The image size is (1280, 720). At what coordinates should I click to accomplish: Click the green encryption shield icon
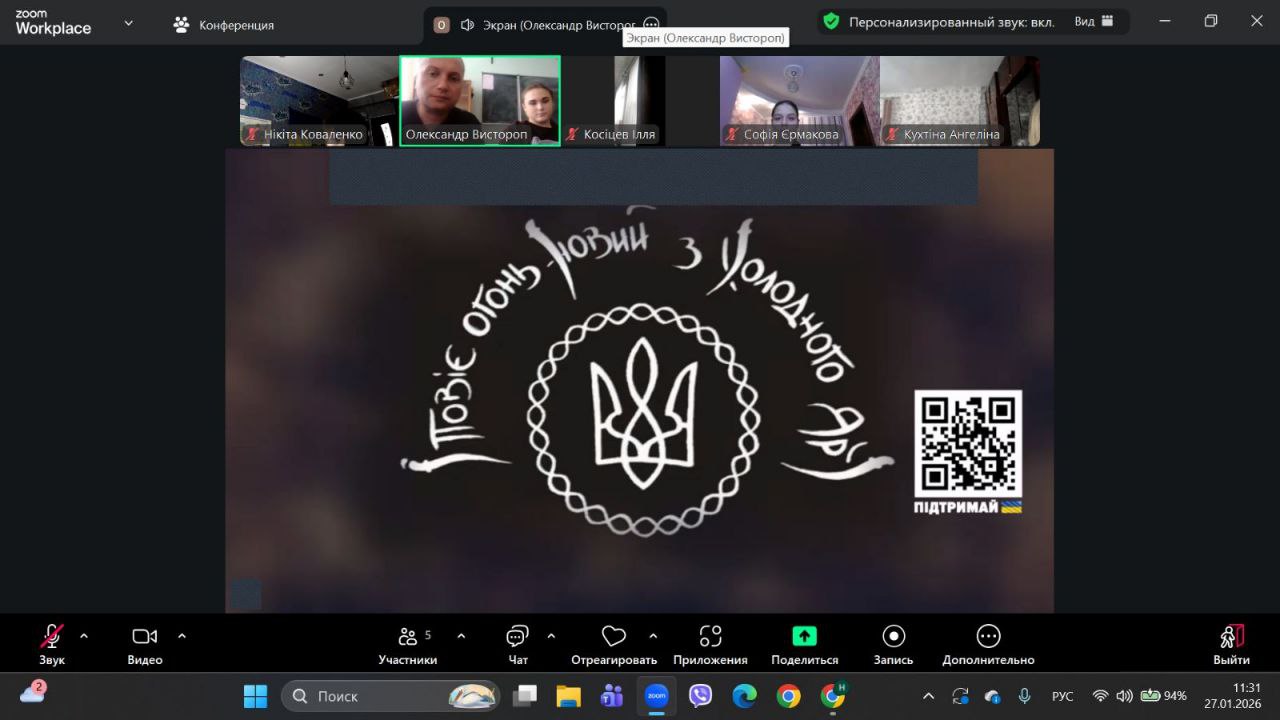coord(831,22)
